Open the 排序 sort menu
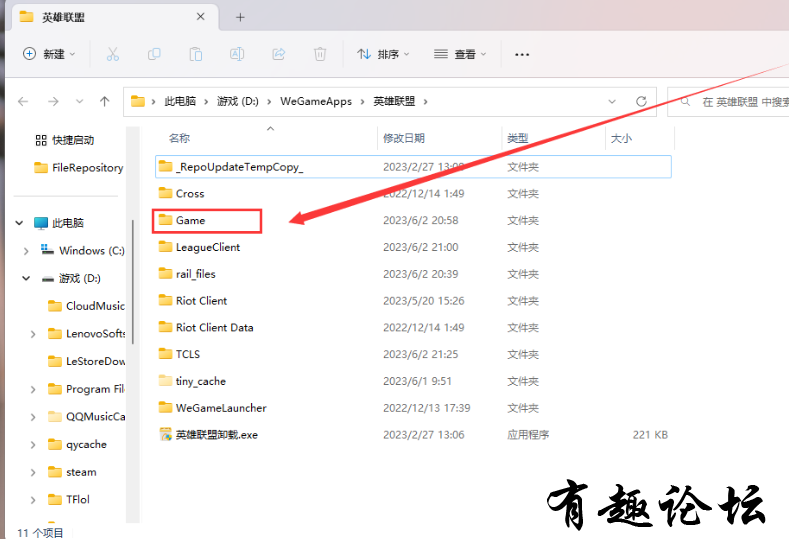The width and height of the screenshot is (789, 539). point(383,54)
